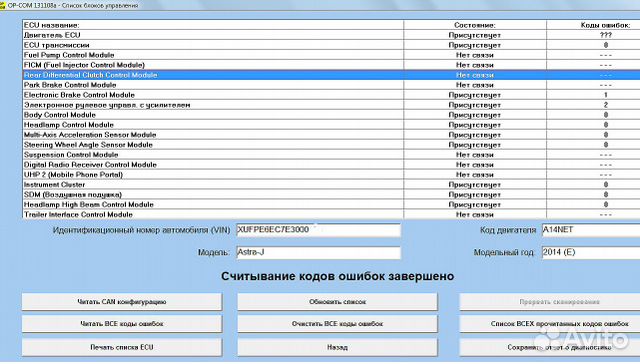Screen dimensions: 640x364
Task: Click the Состояние column header
Action: coord(475,25)
